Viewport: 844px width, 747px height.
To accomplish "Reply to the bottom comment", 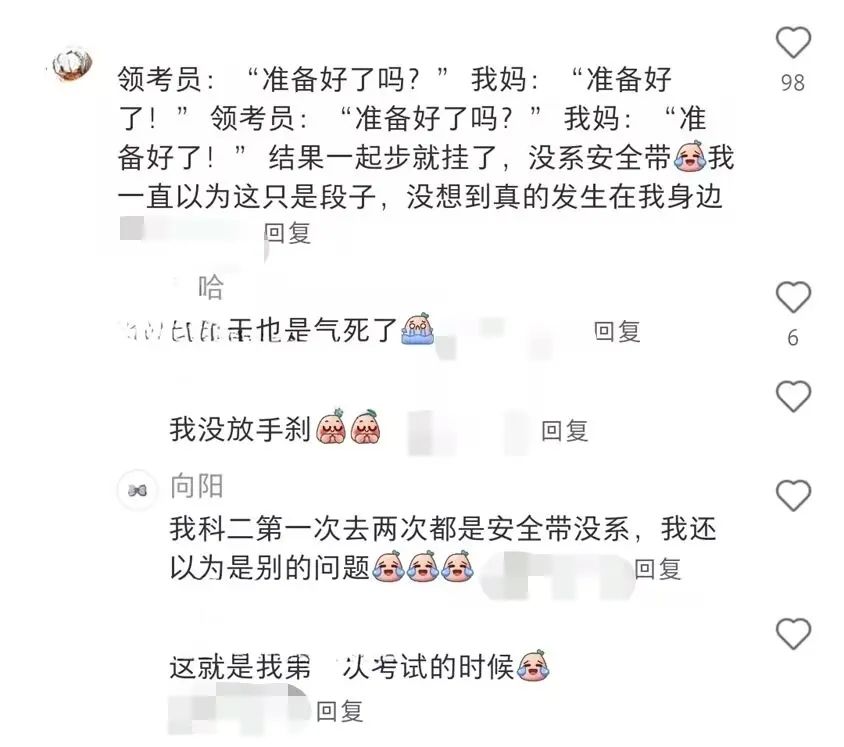I will point(340,711).
